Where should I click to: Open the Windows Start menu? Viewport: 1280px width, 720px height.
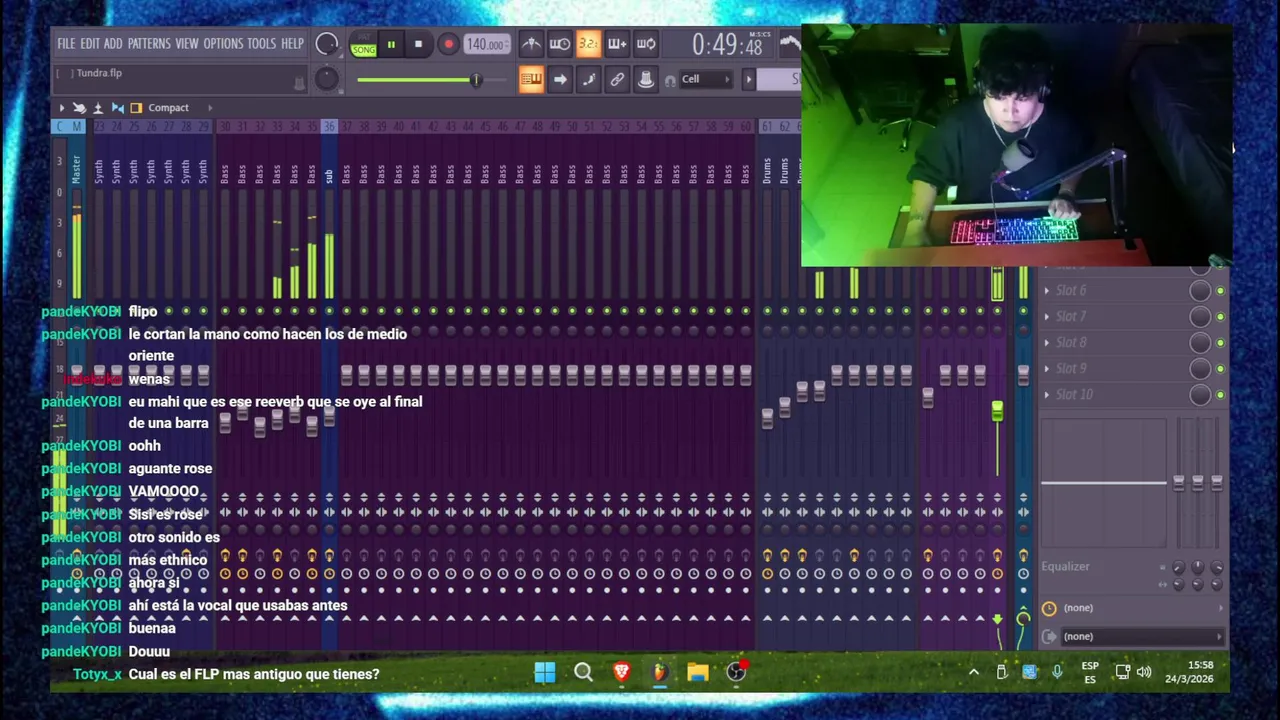(545, 673)
